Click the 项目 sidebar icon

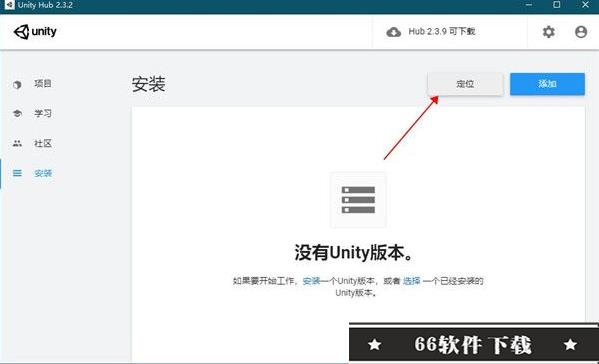click(17, 84)
